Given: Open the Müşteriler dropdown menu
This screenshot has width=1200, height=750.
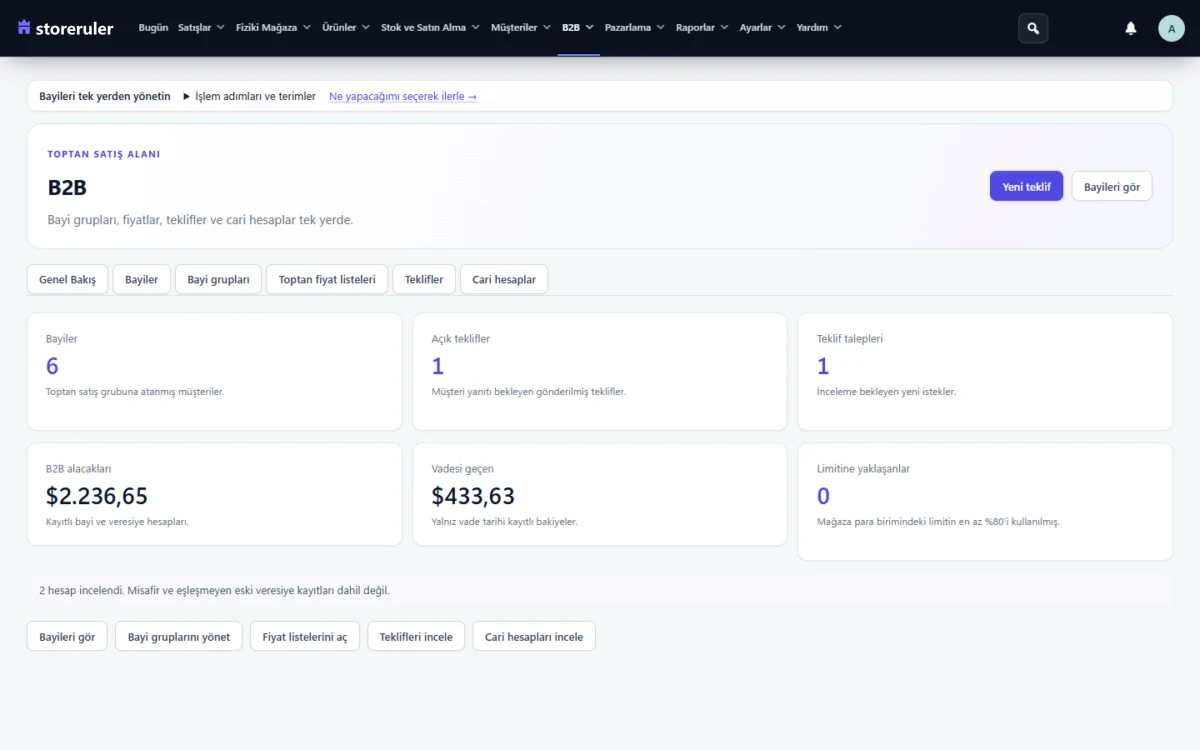Looking at the screenshot, I should [x=521, y=28].
